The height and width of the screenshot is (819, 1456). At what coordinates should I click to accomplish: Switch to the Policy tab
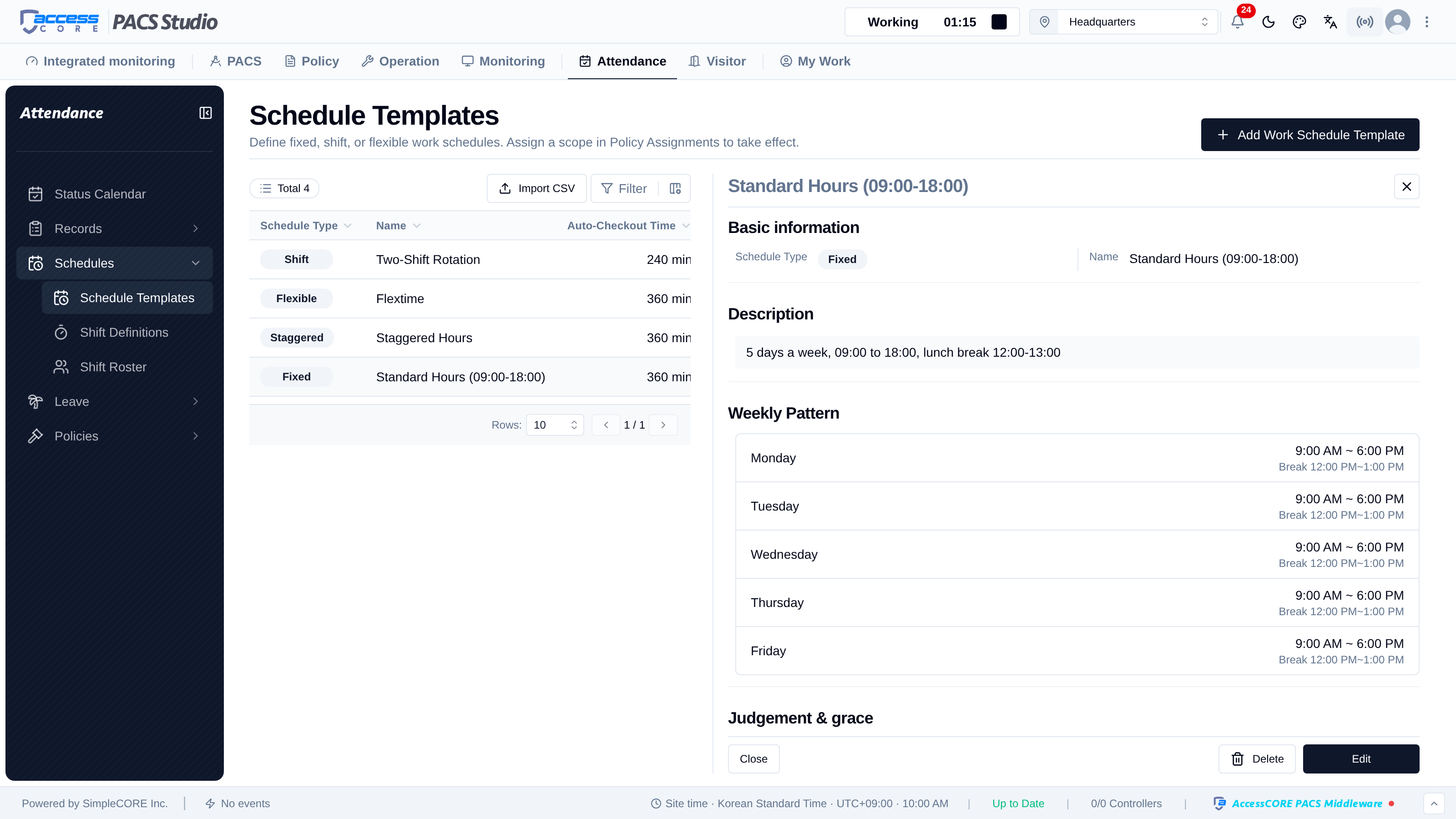312,61
